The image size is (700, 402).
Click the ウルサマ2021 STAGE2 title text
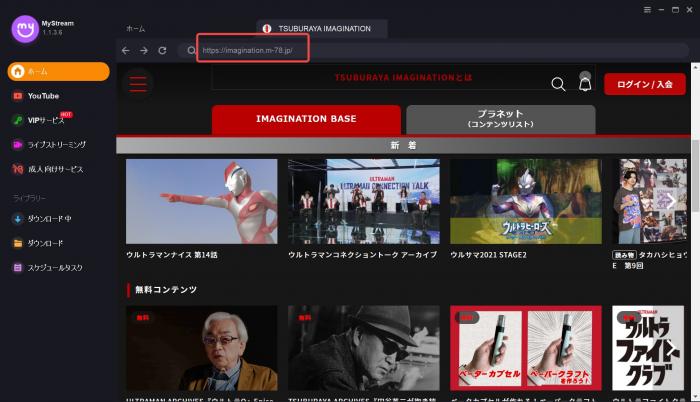(488, 255)
